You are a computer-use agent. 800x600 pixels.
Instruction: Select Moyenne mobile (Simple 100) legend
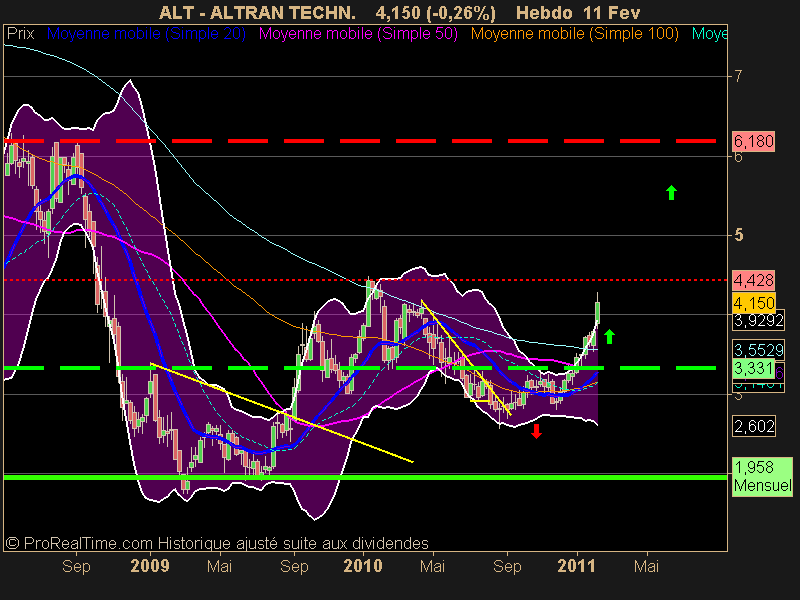[574, 34]
